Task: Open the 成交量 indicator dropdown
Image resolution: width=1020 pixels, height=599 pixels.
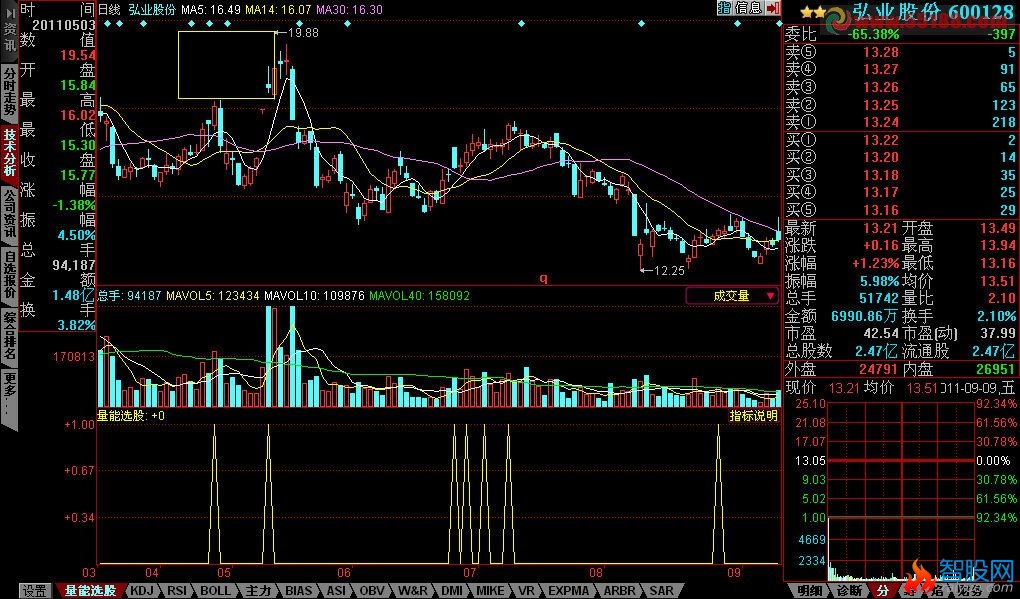Action: coord(732,296)
